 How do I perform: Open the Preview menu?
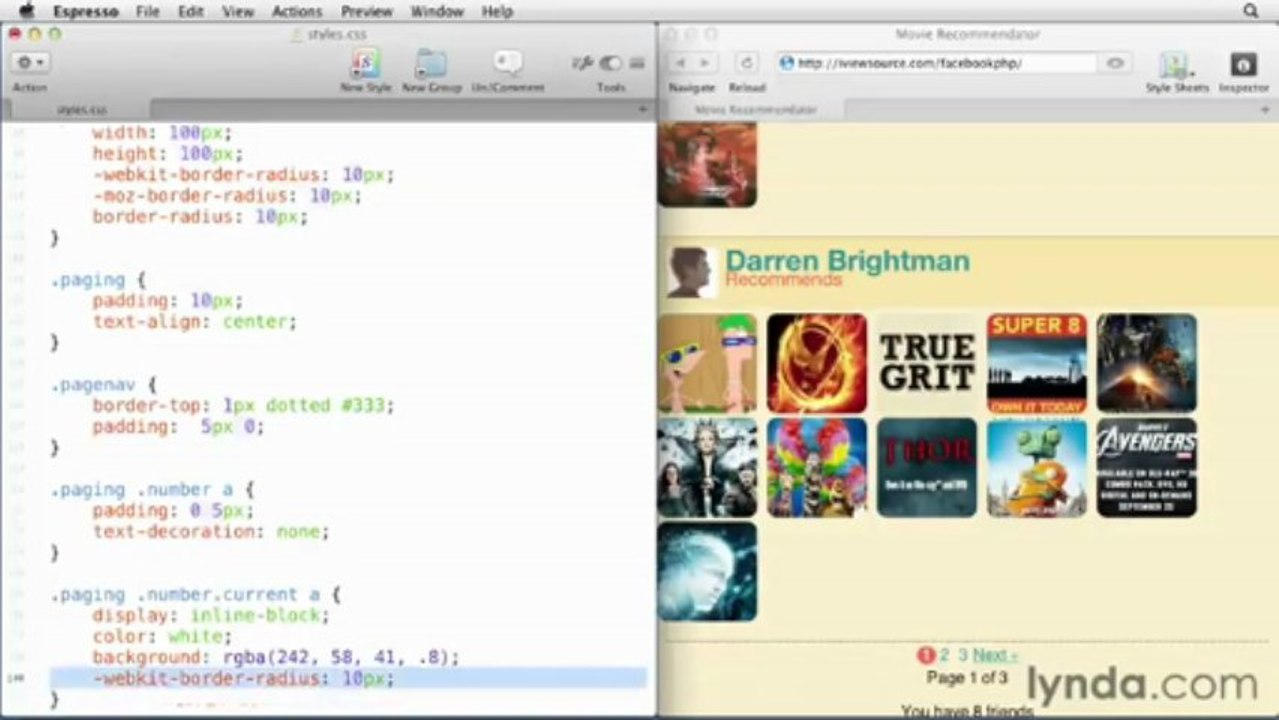click(x=366, y=11)
